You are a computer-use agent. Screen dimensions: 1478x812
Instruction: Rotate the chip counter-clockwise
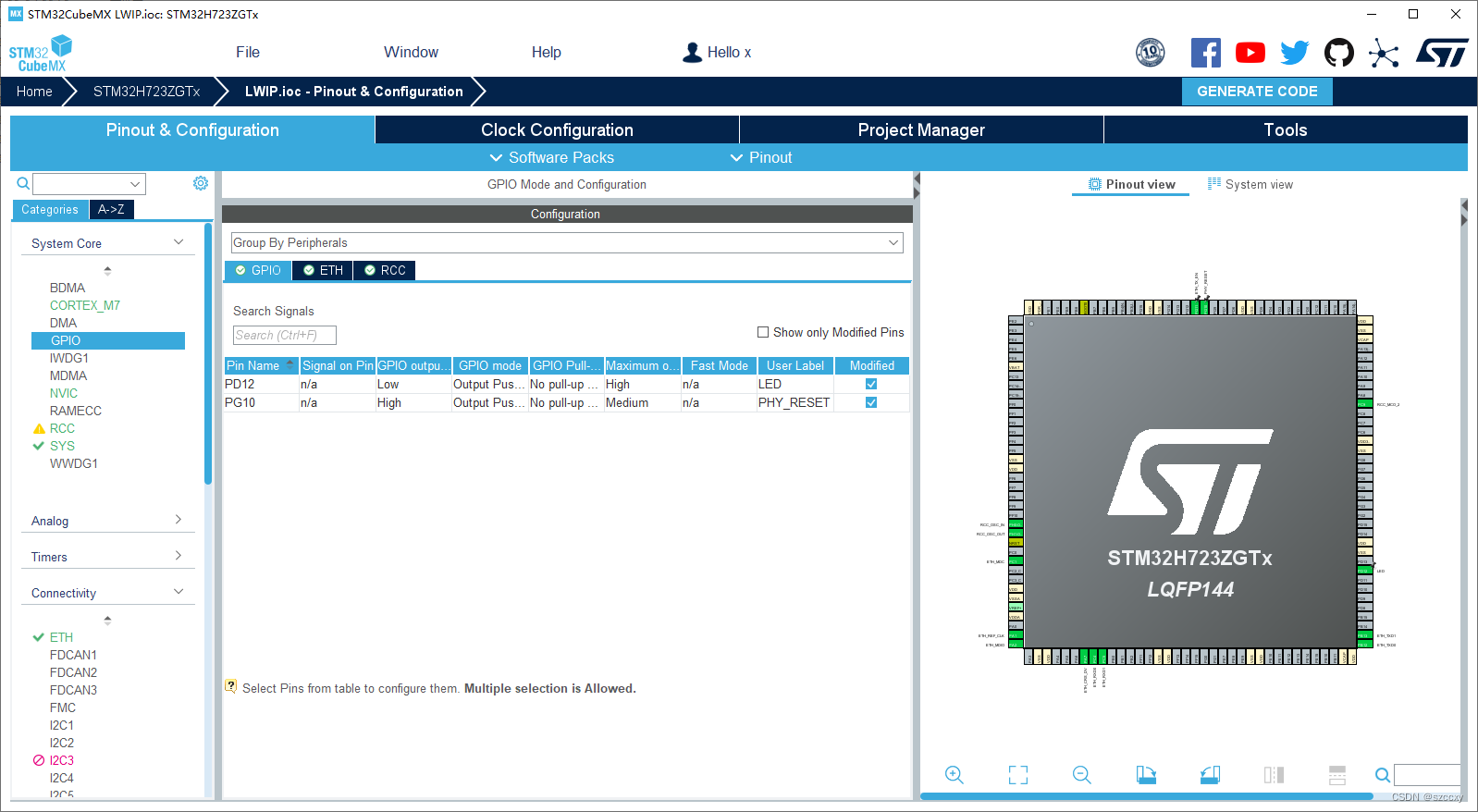click(1210, 775)
